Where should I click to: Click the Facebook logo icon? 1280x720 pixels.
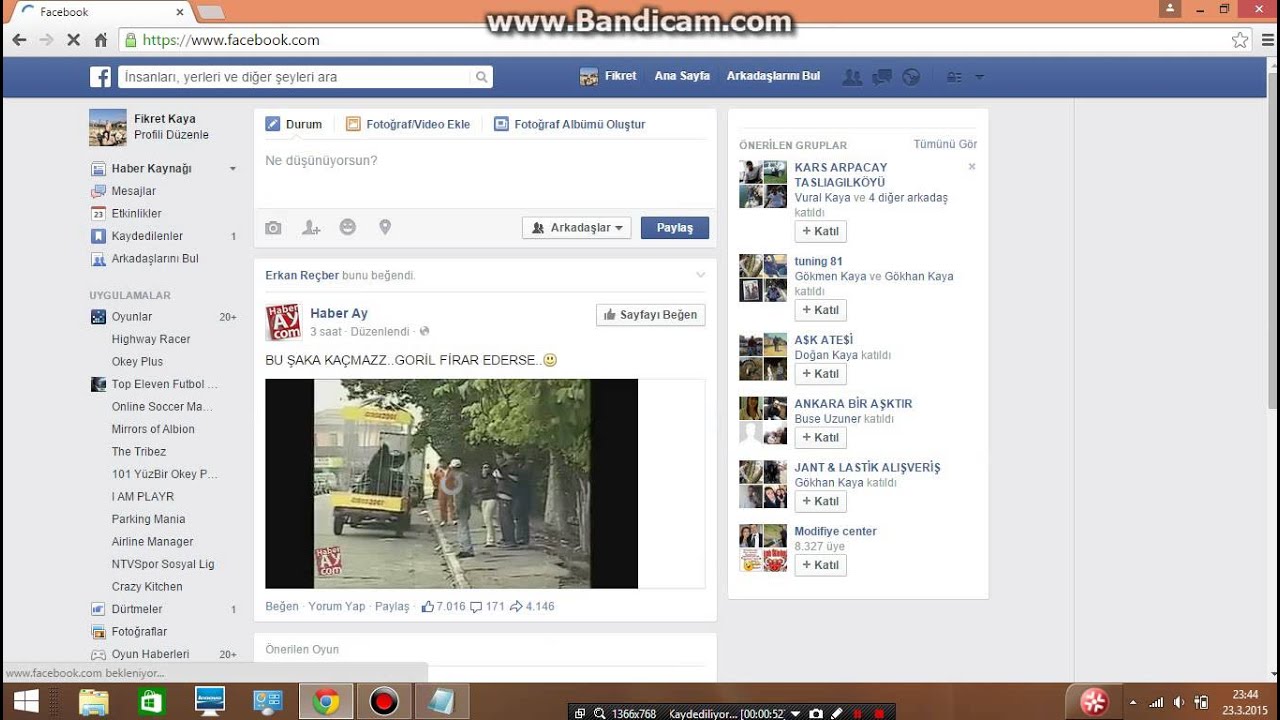click(100, 77)
